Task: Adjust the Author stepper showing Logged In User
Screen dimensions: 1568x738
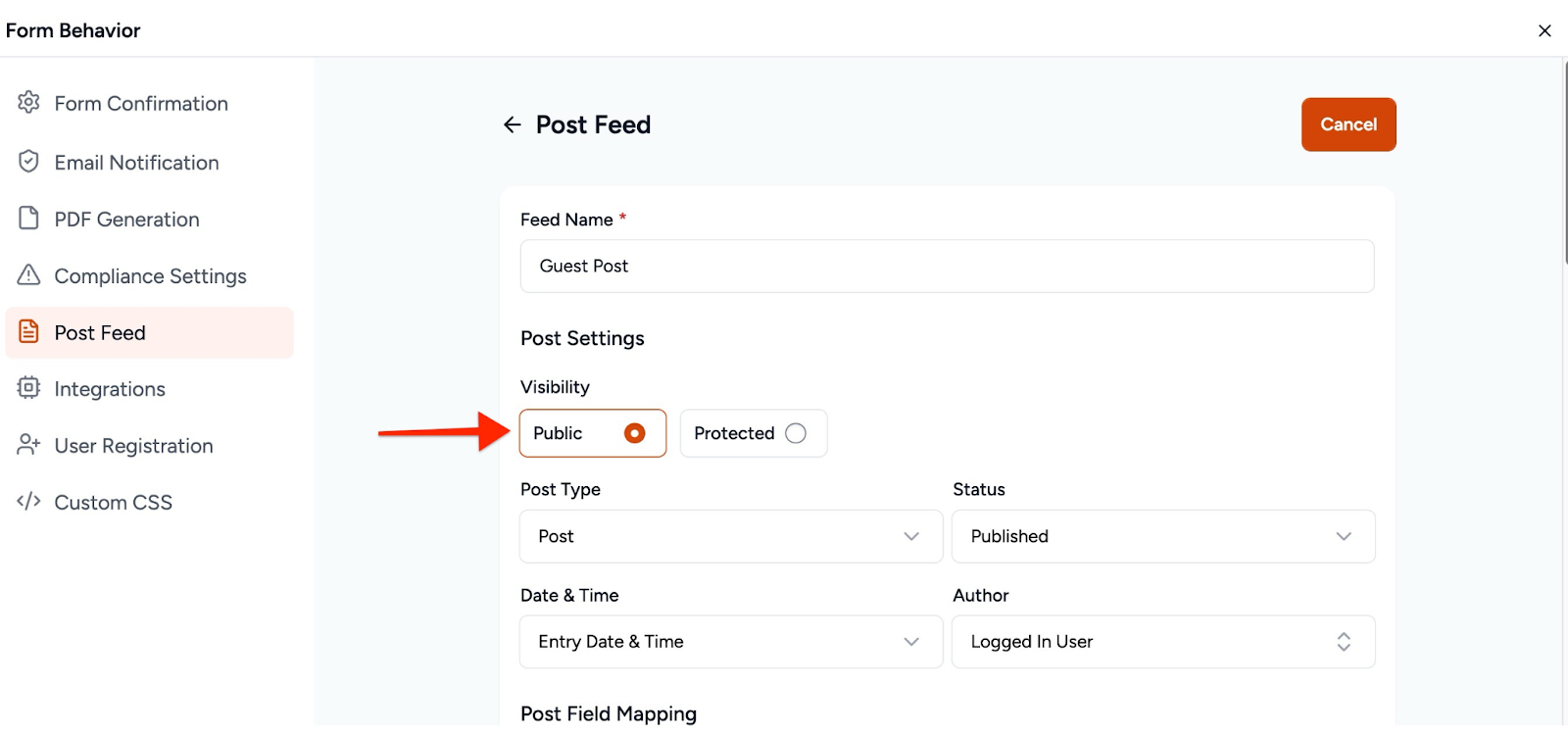Action: (1344, 641)
